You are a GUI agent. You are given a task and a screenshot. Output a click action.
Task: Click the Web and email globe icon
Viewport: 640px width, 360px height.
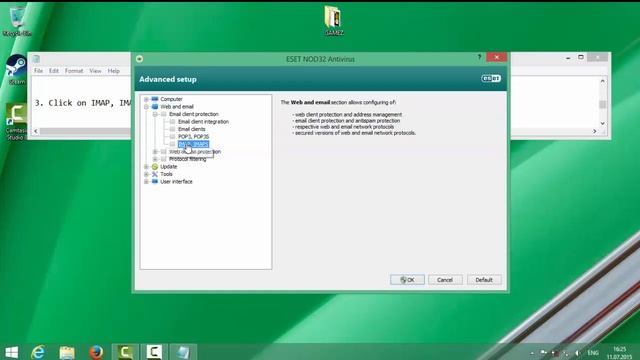click(x=155, y=107)
